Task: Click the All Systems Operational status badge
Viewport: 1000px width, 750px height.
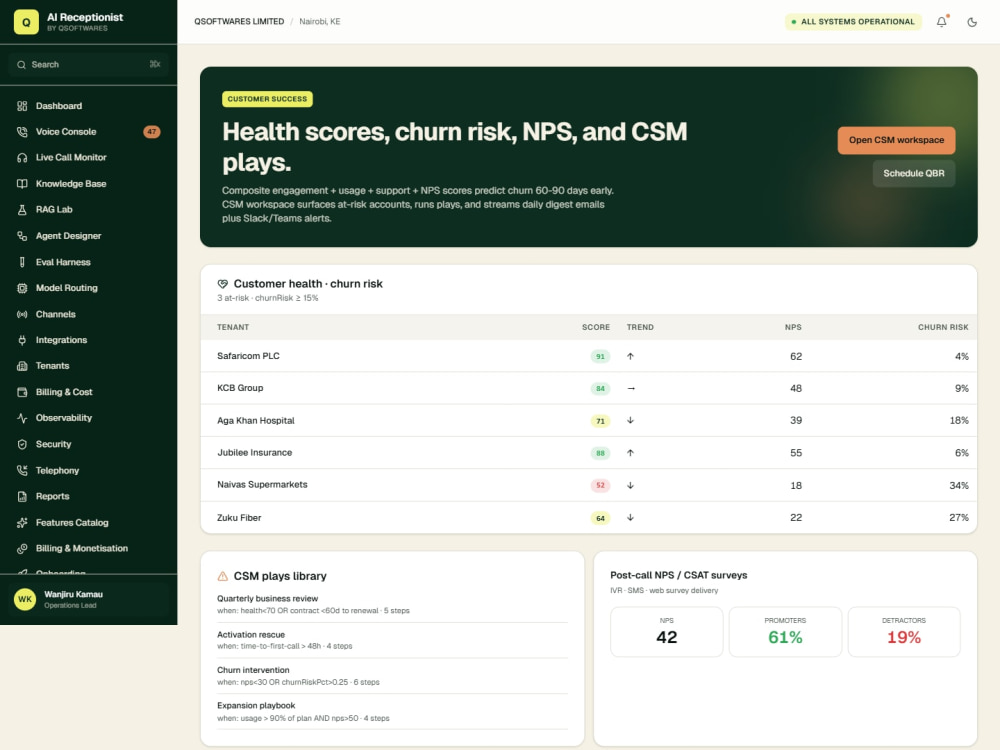Action: click(853, 22)
